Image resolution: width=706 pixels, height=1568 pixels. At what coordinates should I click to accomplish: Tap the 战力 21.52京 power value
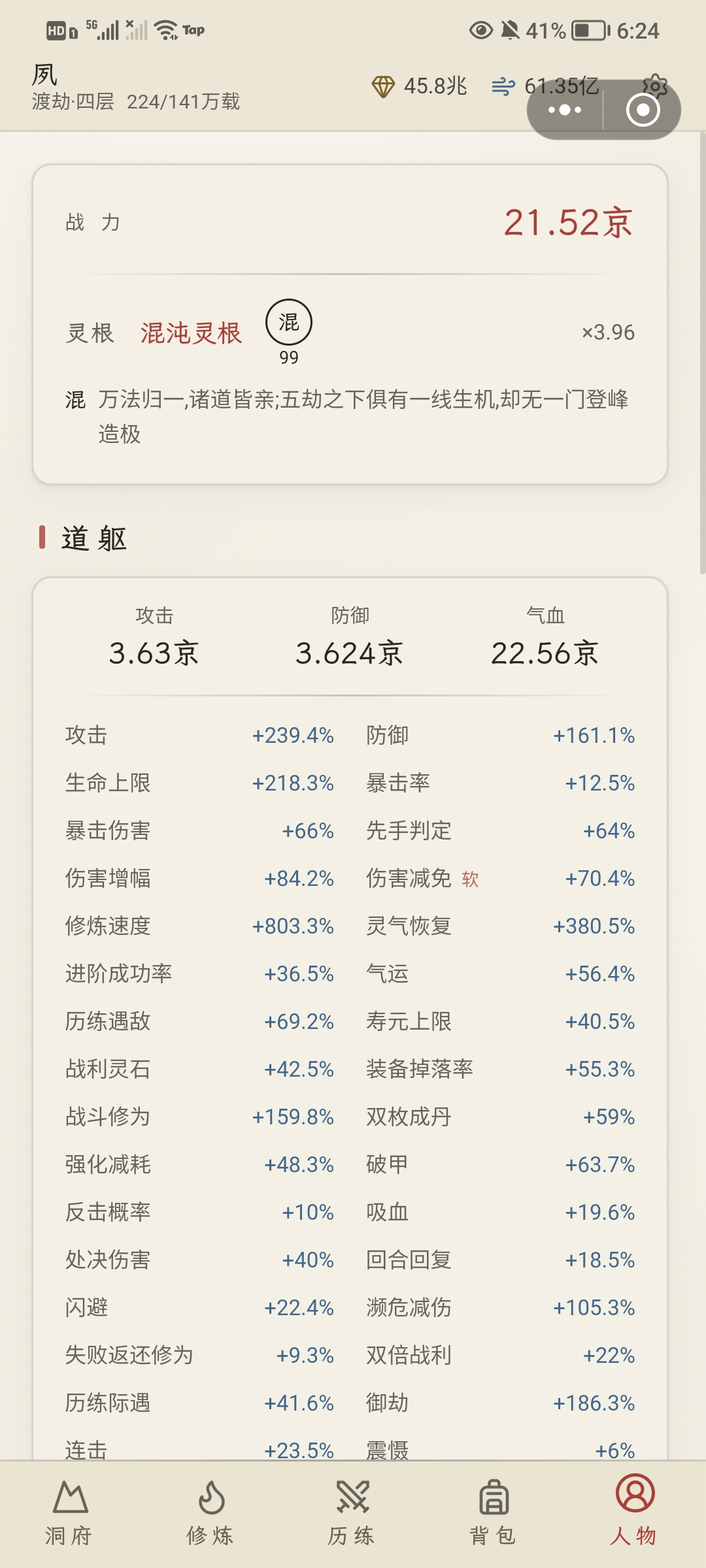[567, 223]
